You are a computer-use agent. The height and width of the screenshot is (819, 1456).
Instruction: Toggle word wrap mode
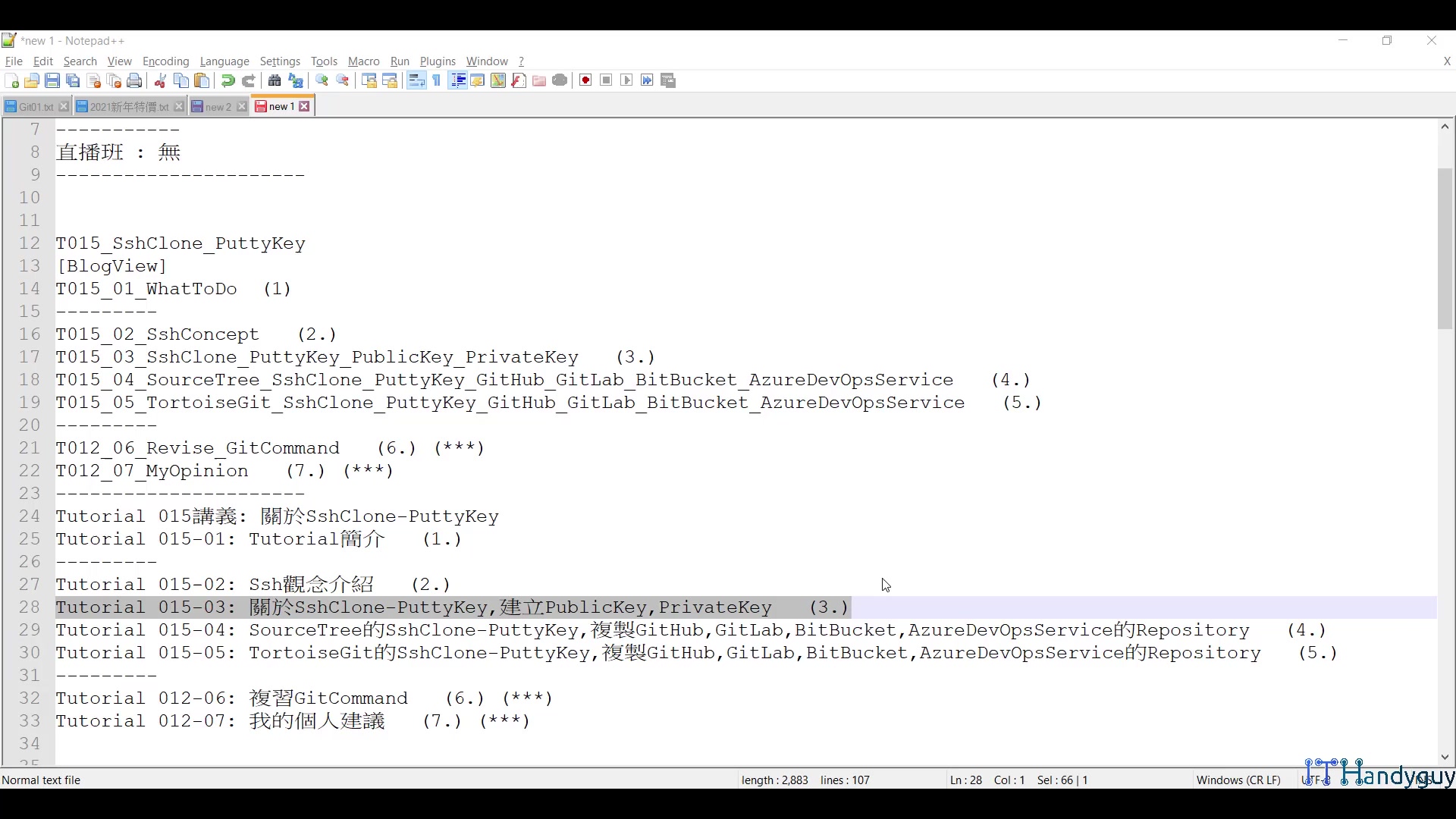pos(416,80)
